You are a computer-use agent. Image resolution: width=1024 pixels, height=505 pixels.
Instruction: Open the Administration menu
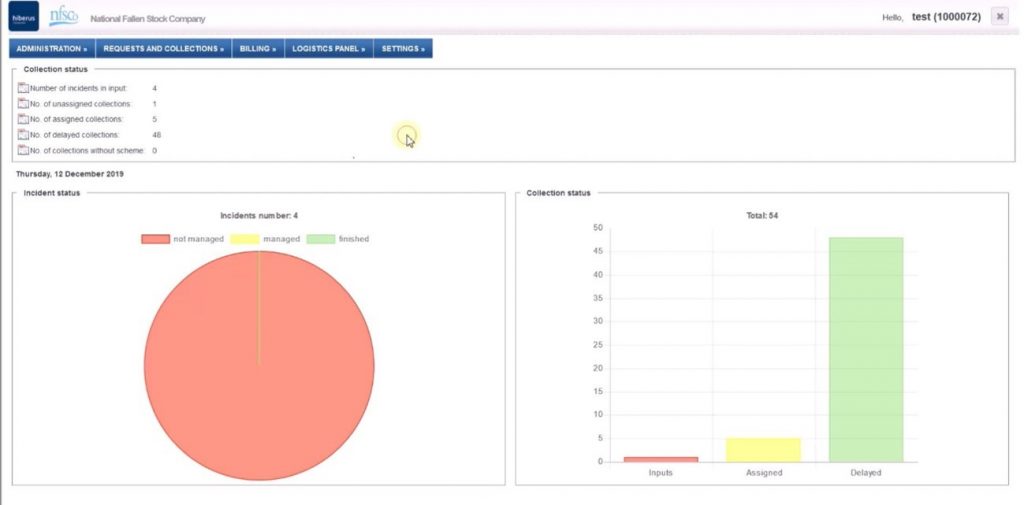point(52,48)
